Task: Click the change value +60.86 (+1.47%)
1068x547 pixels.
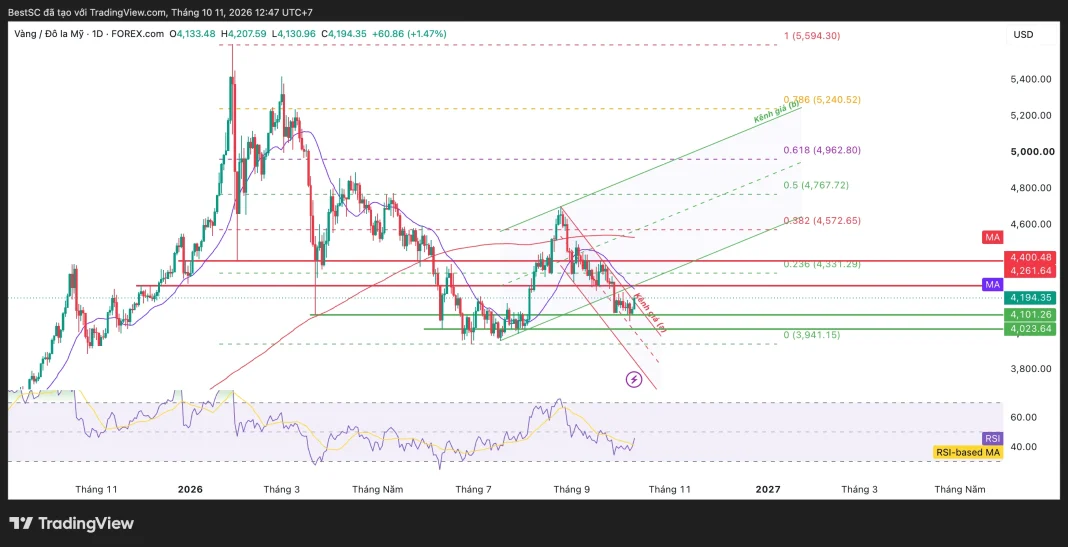Action: click(409, 33)
